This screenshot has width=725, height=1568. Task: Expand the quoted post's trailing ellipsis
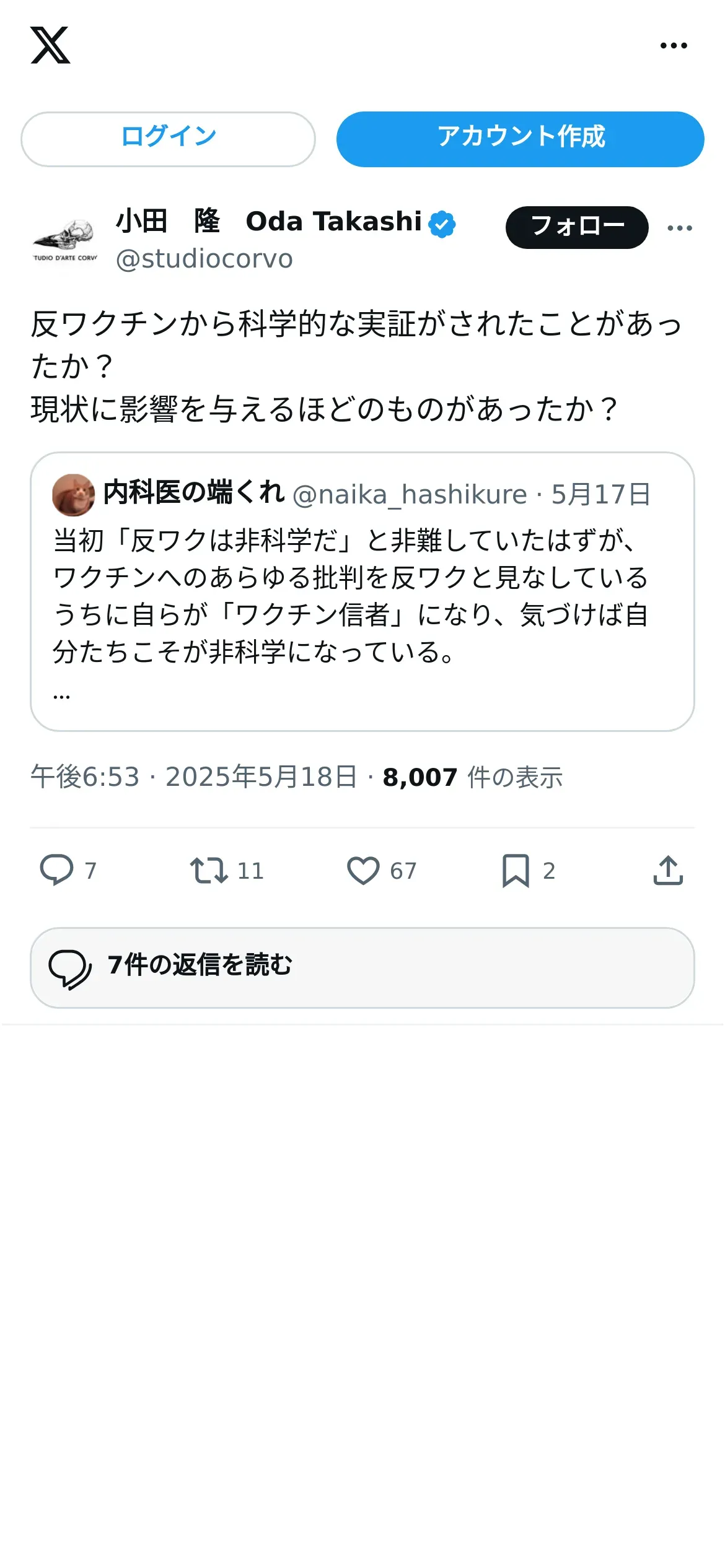pyautogui.click(x=61, y=695)
